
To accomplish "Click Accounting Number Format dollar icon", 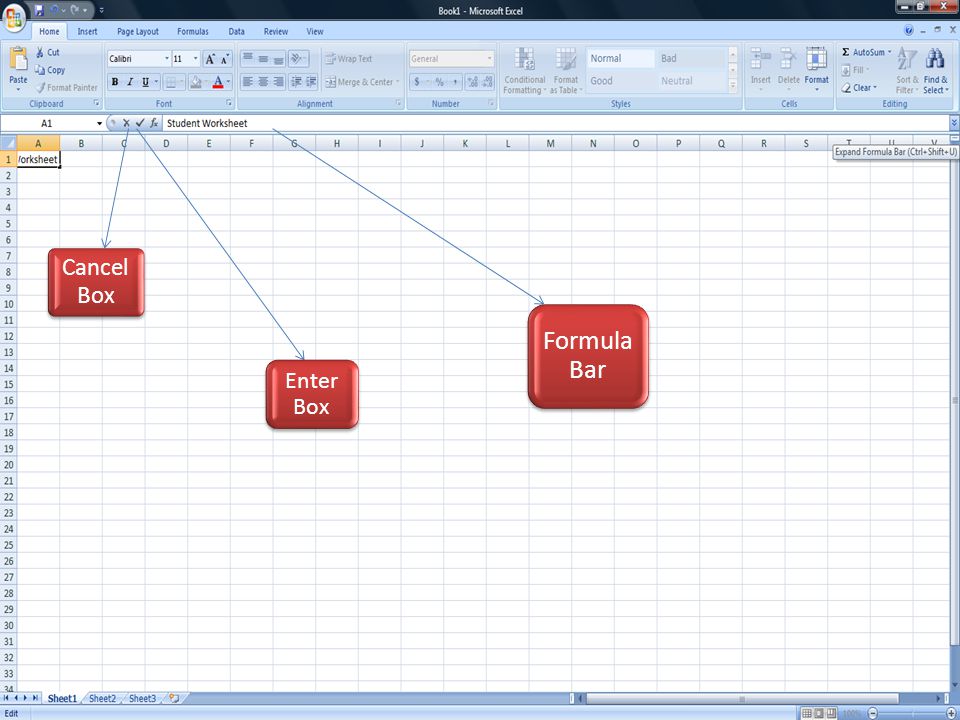I will click(x=417, y=82).
